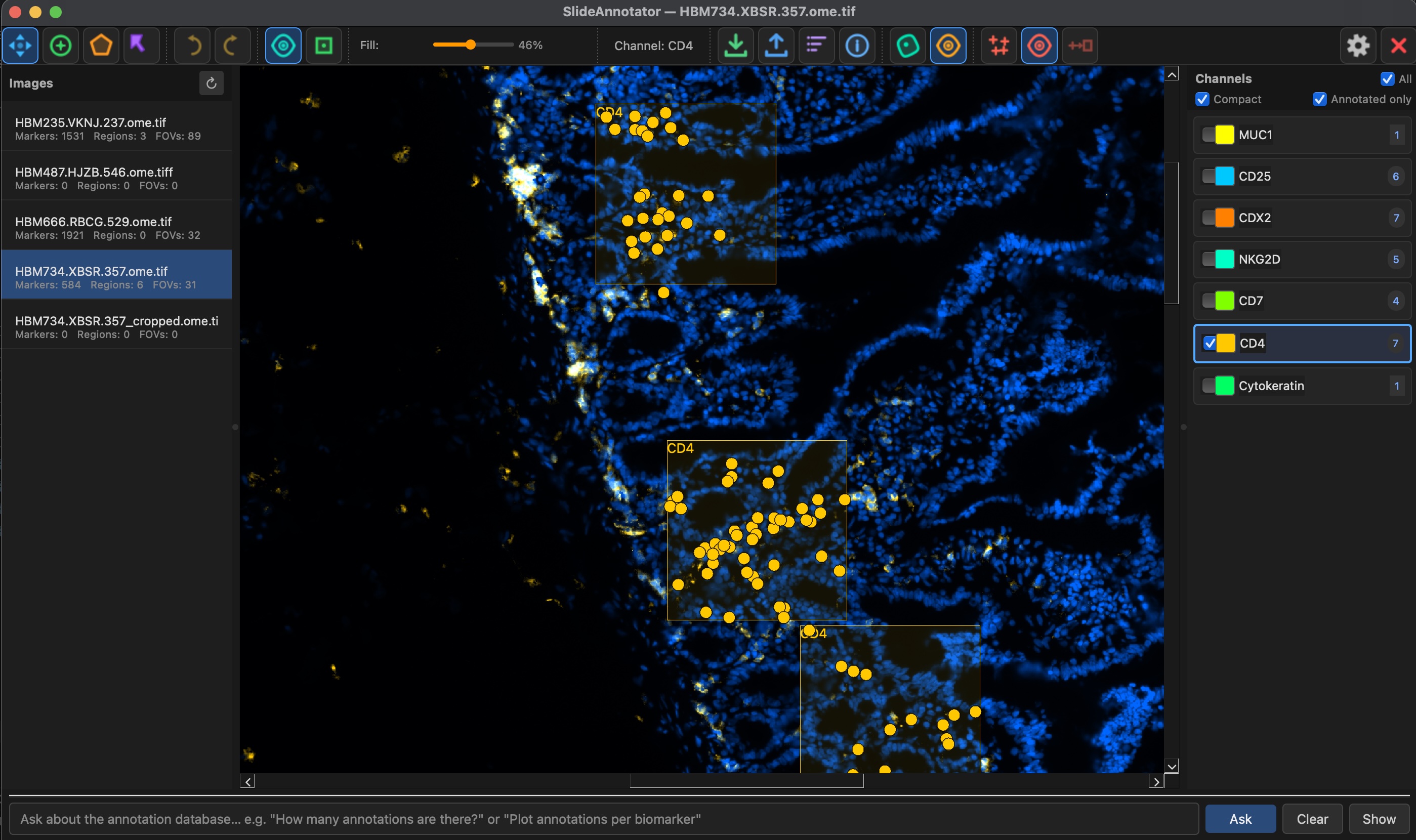Screen dimensions: 1416x840
Task: Select the orange polygon region tool
Action: pyautogui.click(x=101, y=45)
